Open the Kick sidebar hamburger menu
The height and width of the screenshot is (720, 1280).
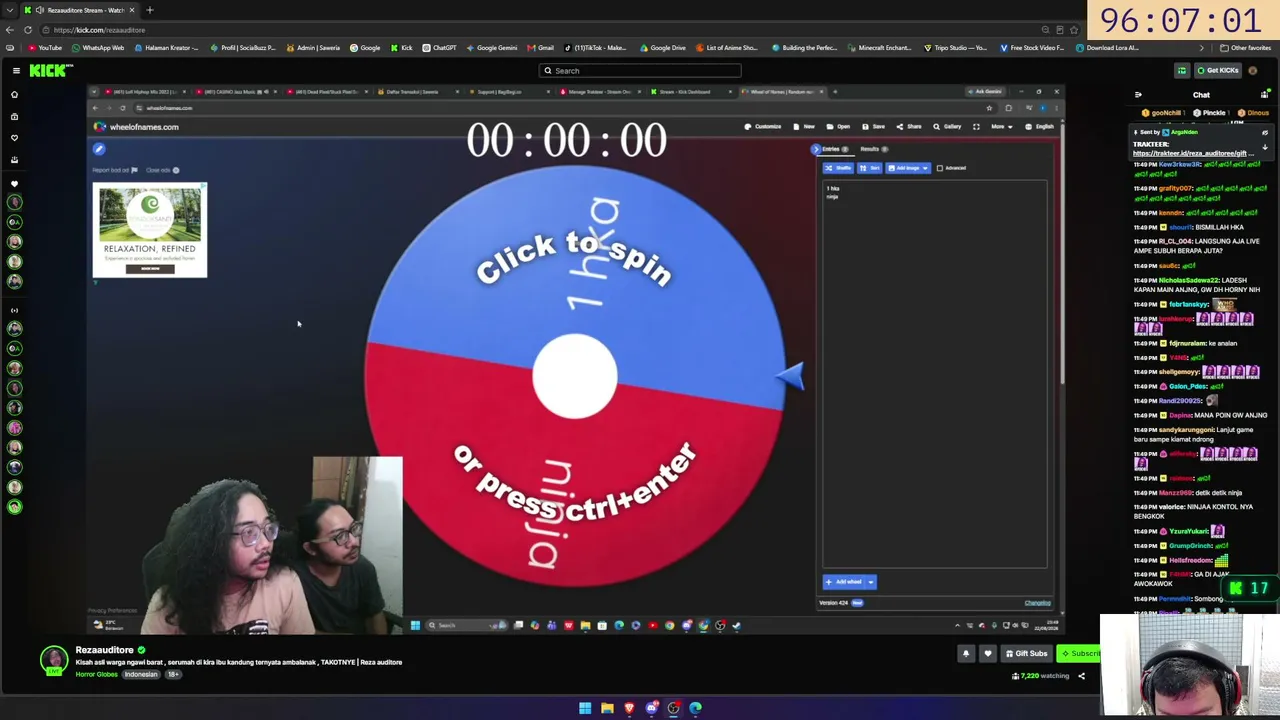tap(16, 70)
